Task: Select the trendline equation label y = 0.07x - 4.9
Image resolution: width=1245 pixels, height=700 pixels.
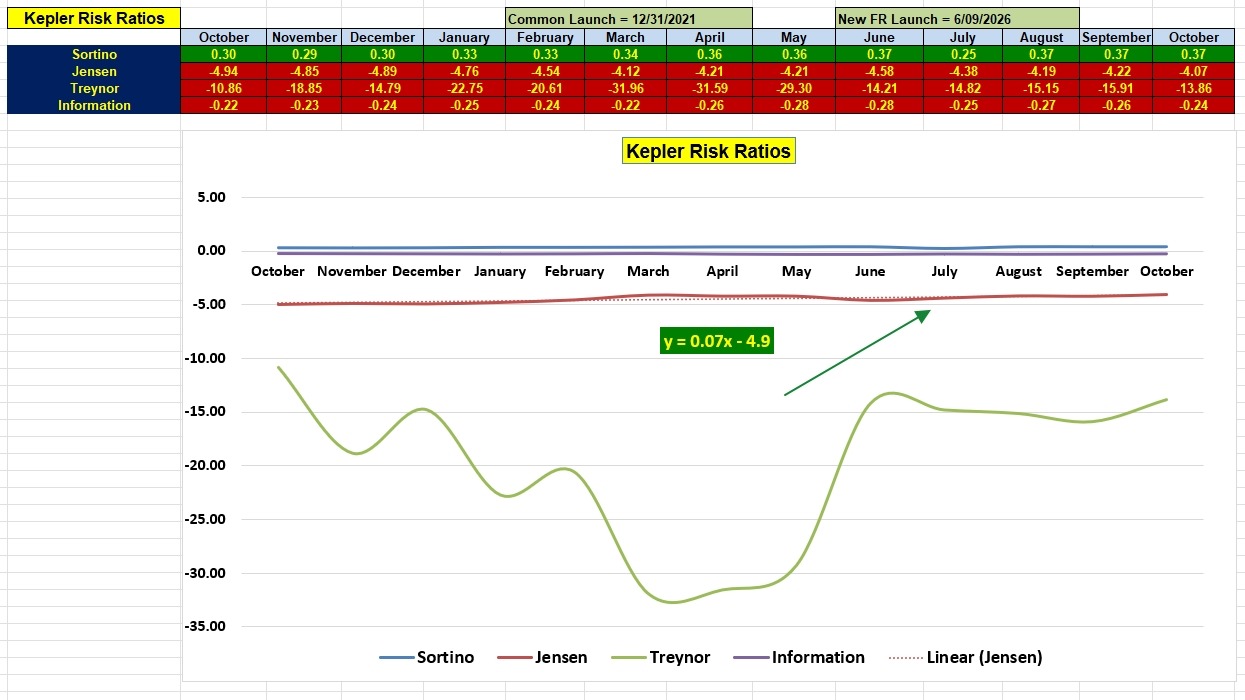Action: 717,341
